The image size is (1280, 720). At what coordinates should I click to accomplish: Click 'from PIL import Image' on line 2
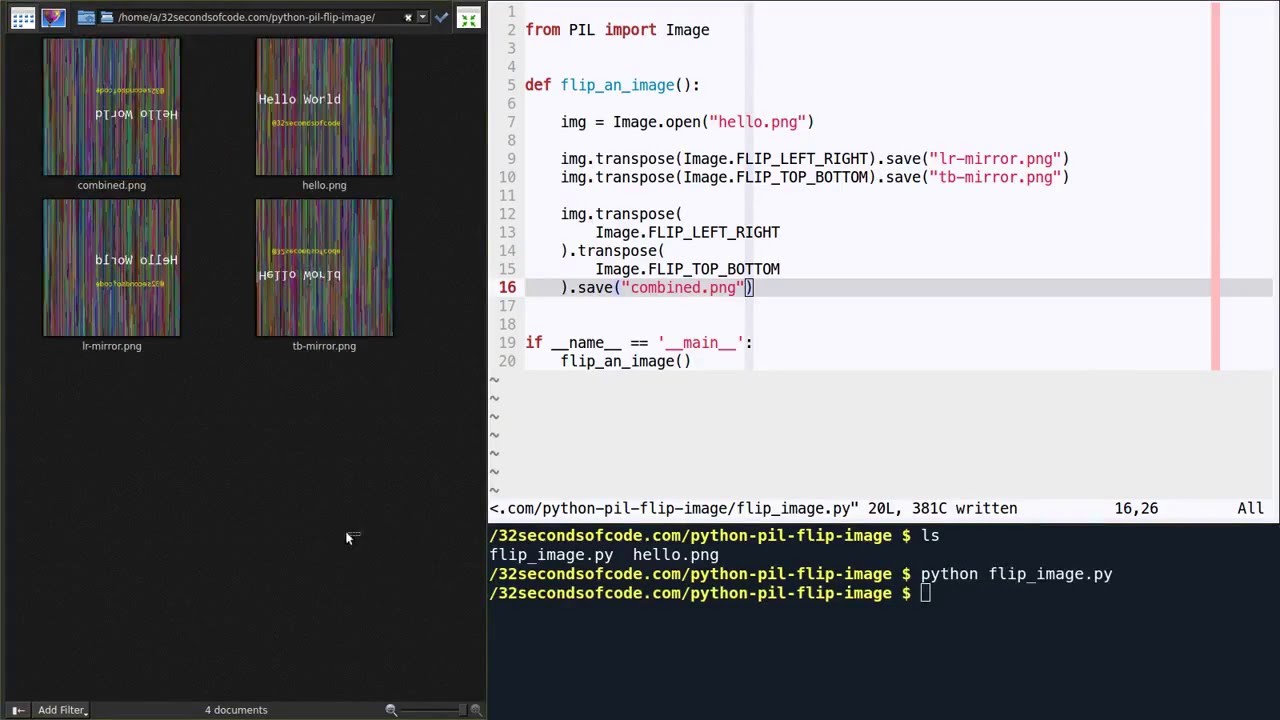pos(617,30)
